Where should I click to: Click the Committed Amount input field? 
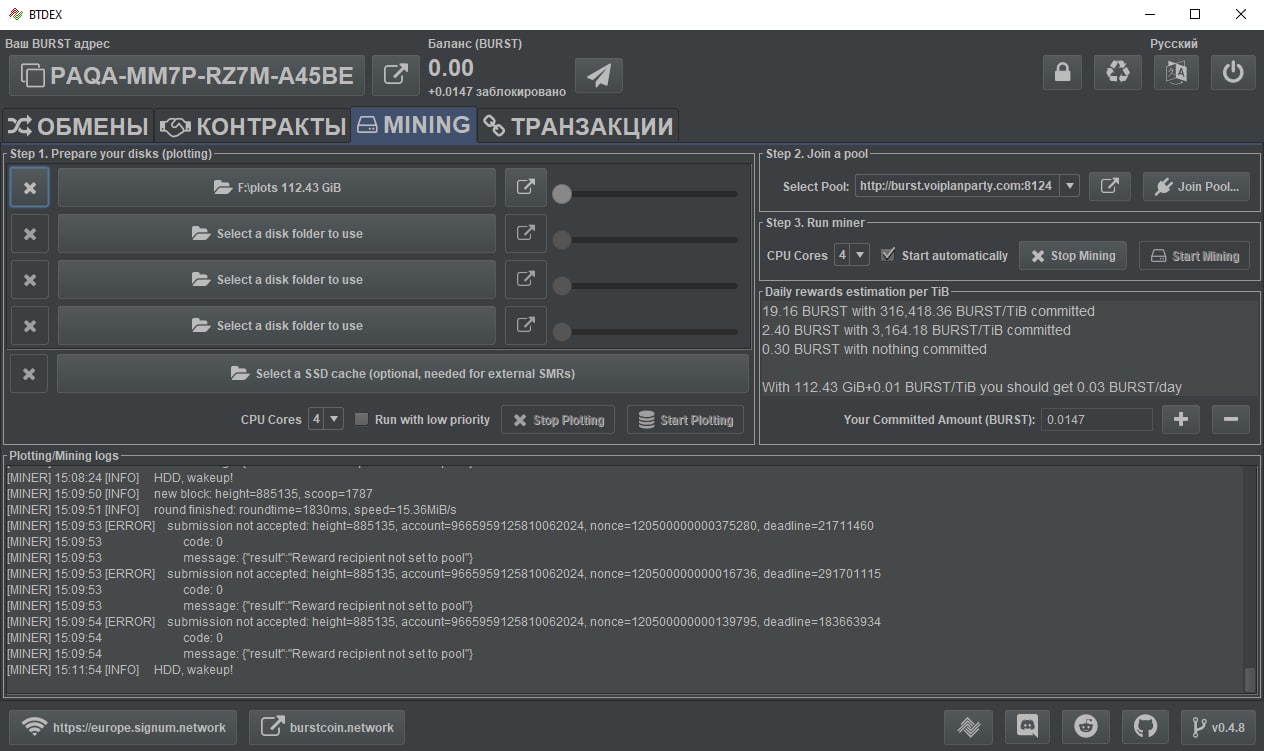click(x=1096, y=420)
